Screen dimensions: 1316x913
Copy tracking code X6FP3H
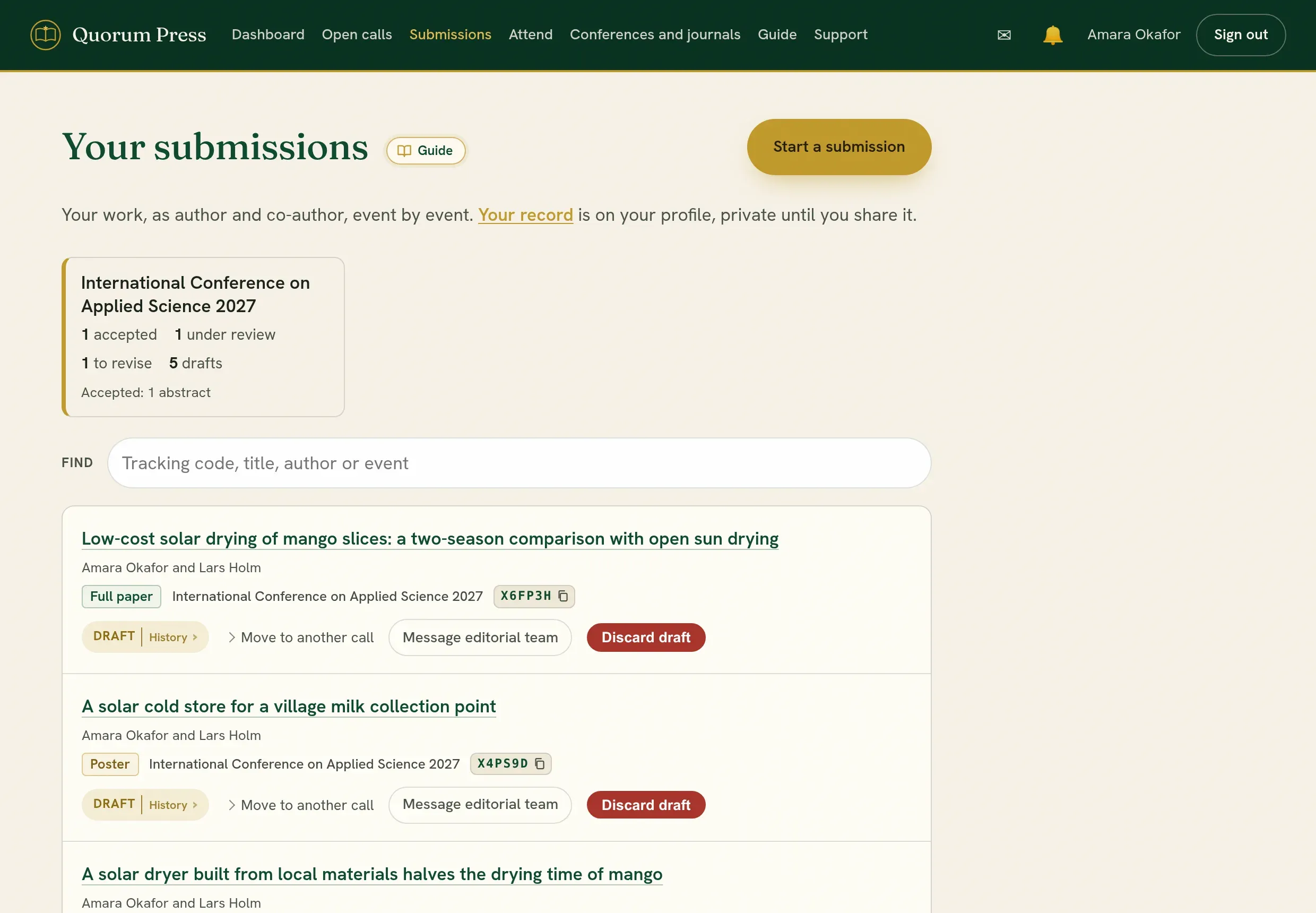(x=564, y=596)
